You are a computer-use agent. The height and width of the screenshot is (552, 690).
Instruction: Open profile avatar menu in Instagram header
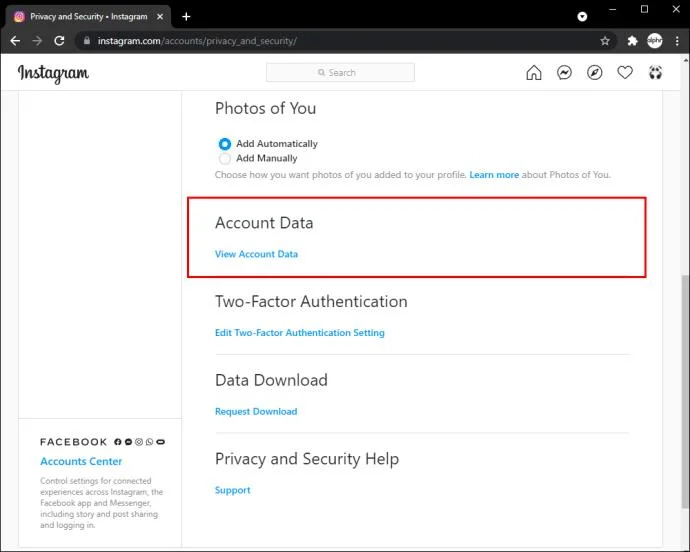click(x=655, y=73)
